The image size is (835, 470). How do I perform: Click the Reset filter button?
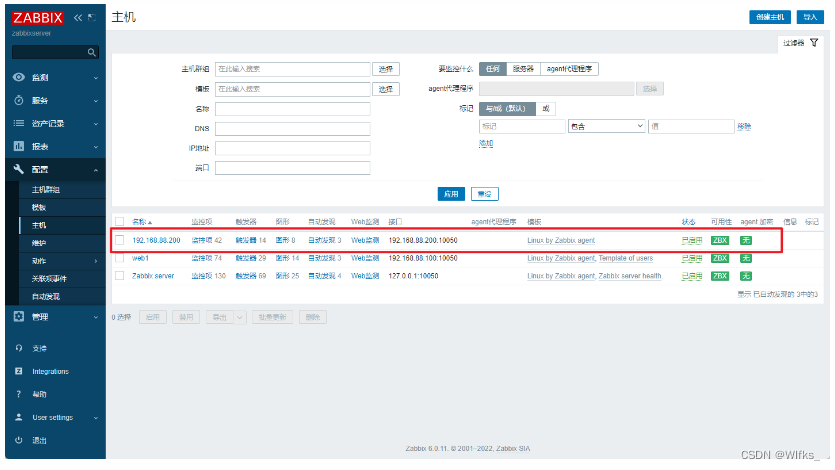tap(485, 194)
